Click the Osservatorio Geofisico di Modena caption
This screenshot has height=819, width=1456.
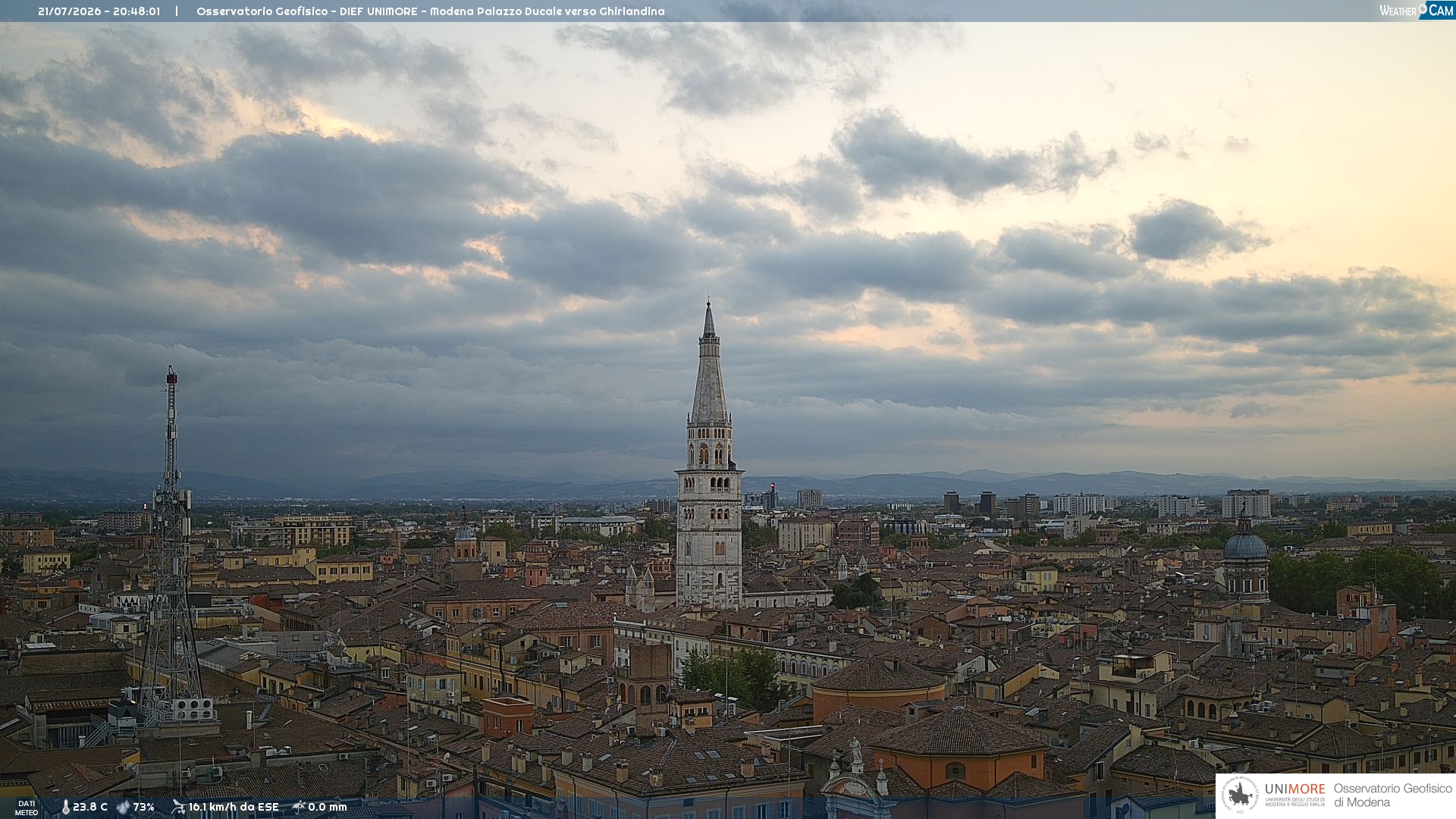tap(1393, 795)
